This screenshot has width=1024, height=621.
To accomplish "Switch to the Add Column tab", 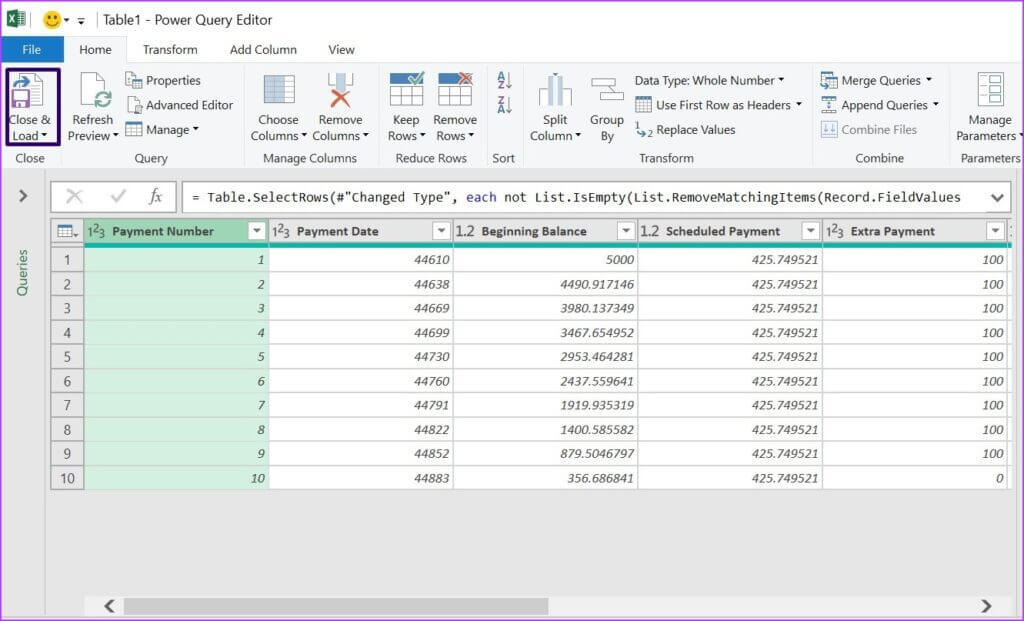I will [x=263, y=50].
